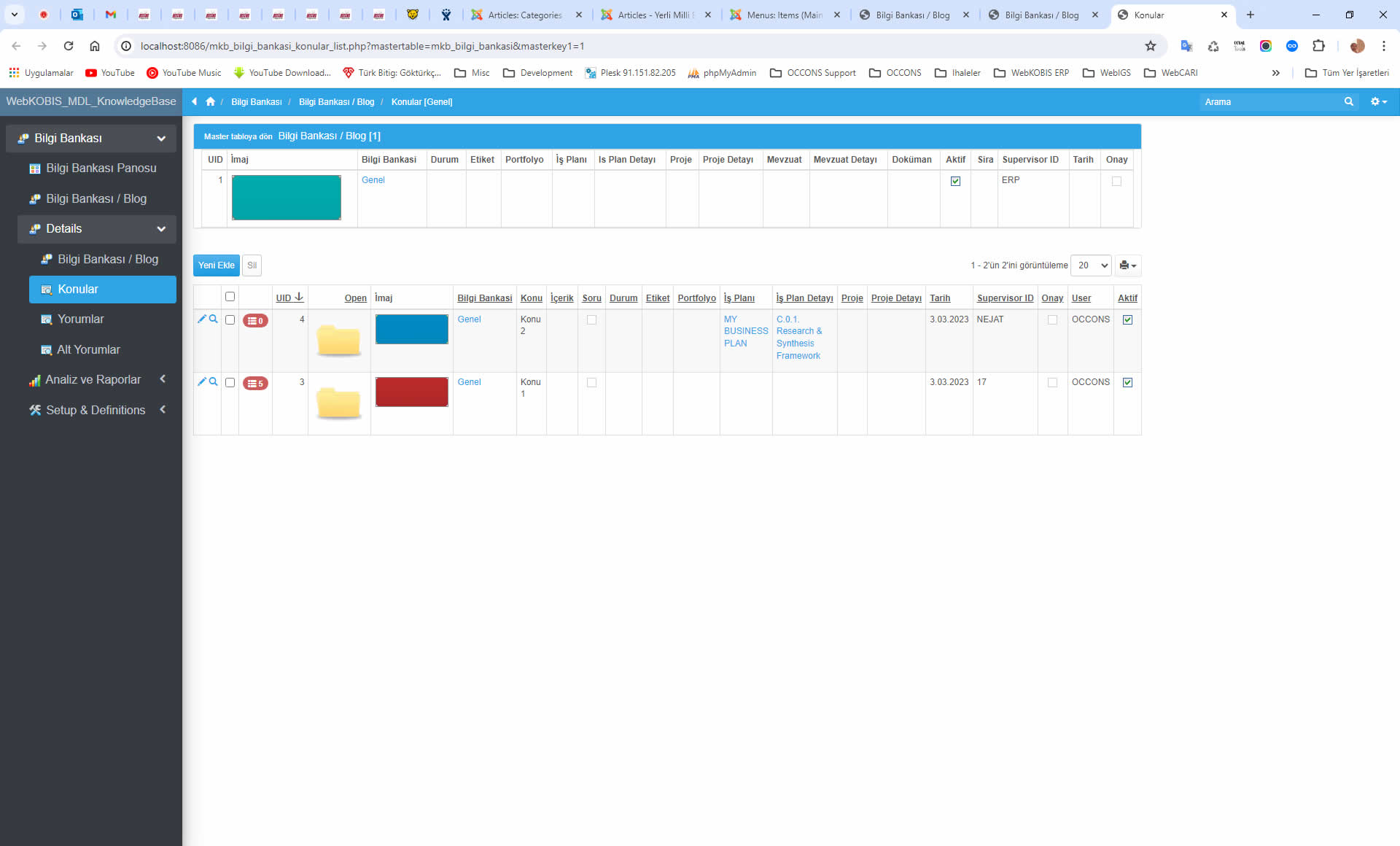Switch to Articles: Categories browser tab
1400x846 pixels.
pyautogui.click(x=525, y=15)
